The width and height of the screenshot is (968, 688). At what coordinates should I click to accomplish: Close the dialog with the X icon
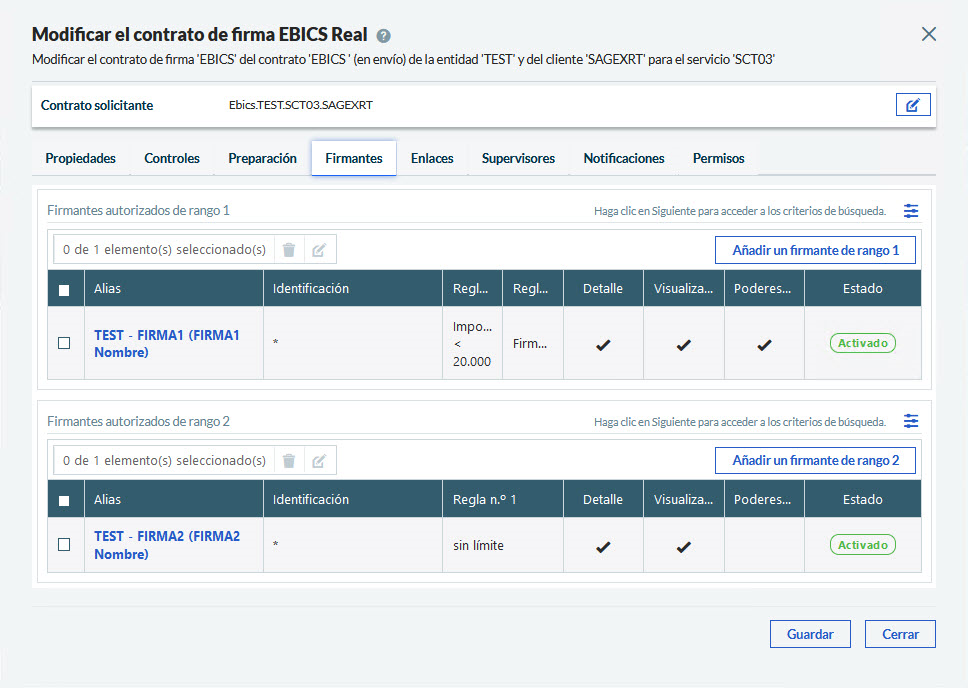pos(928,34)
